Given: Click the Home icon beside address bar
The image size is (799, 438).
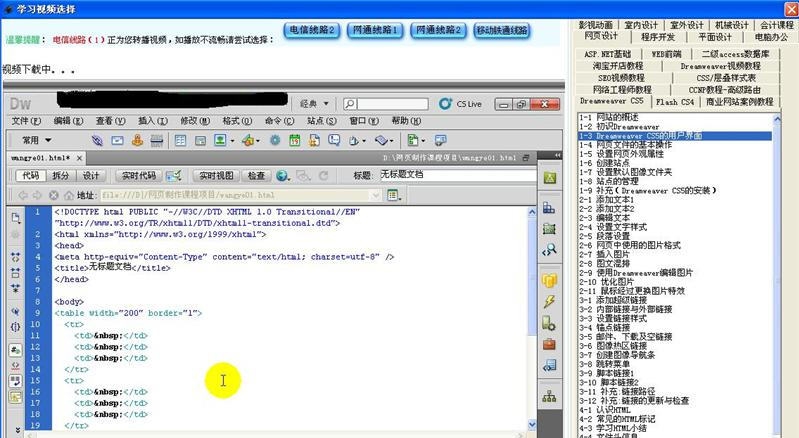Looking at the screenshot, I should click(x=69, y=195).
